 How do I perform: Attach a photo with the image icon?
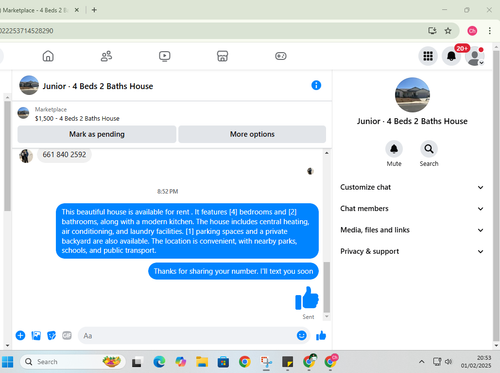pos(36,335)
